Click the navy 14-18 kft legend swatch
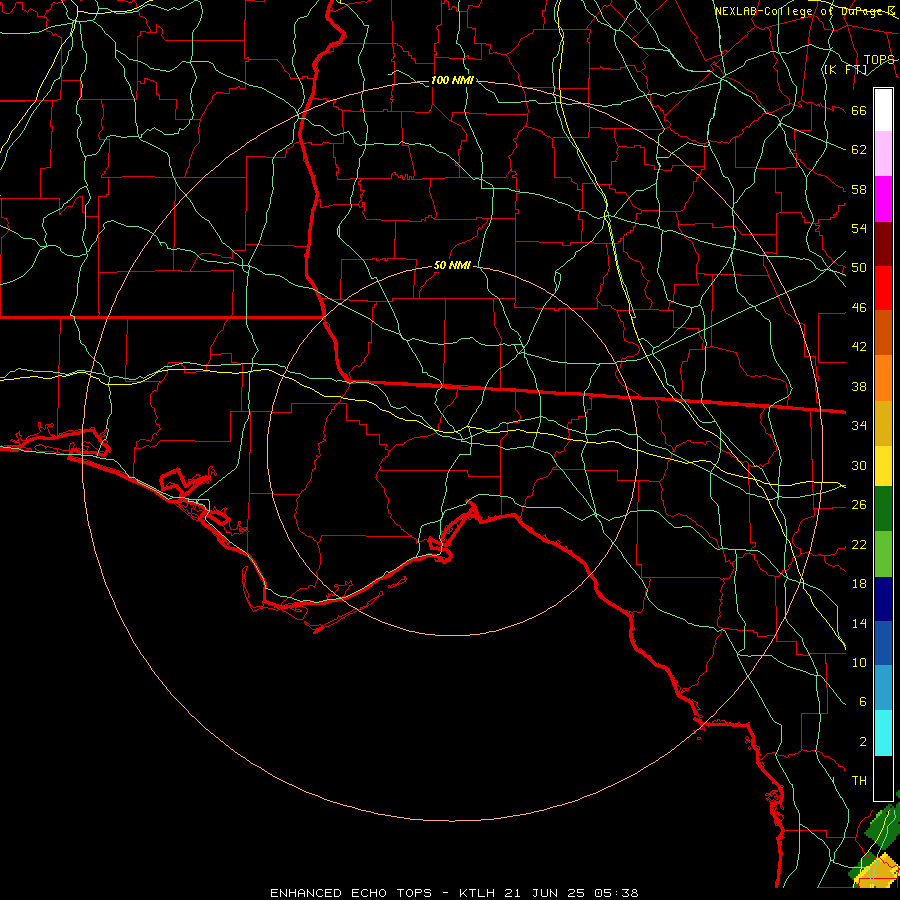This screenshot has height=900, width=900. point(883,599)
